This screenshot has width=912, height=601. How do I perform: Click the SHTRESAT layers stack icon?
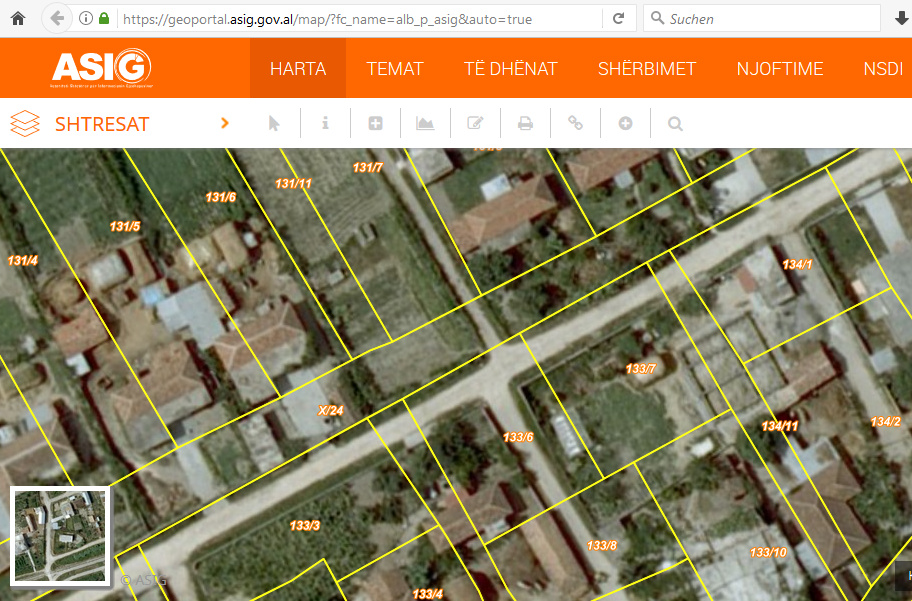coord(25,124)
